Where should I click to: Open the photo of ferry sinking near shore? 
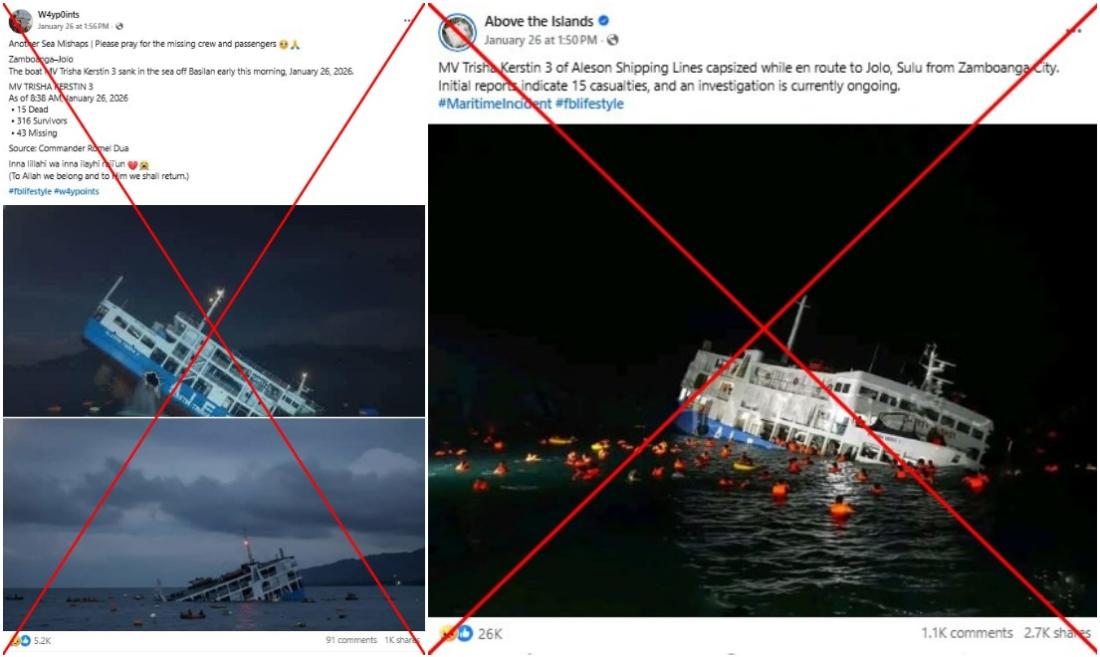click(x=214, y=524)
